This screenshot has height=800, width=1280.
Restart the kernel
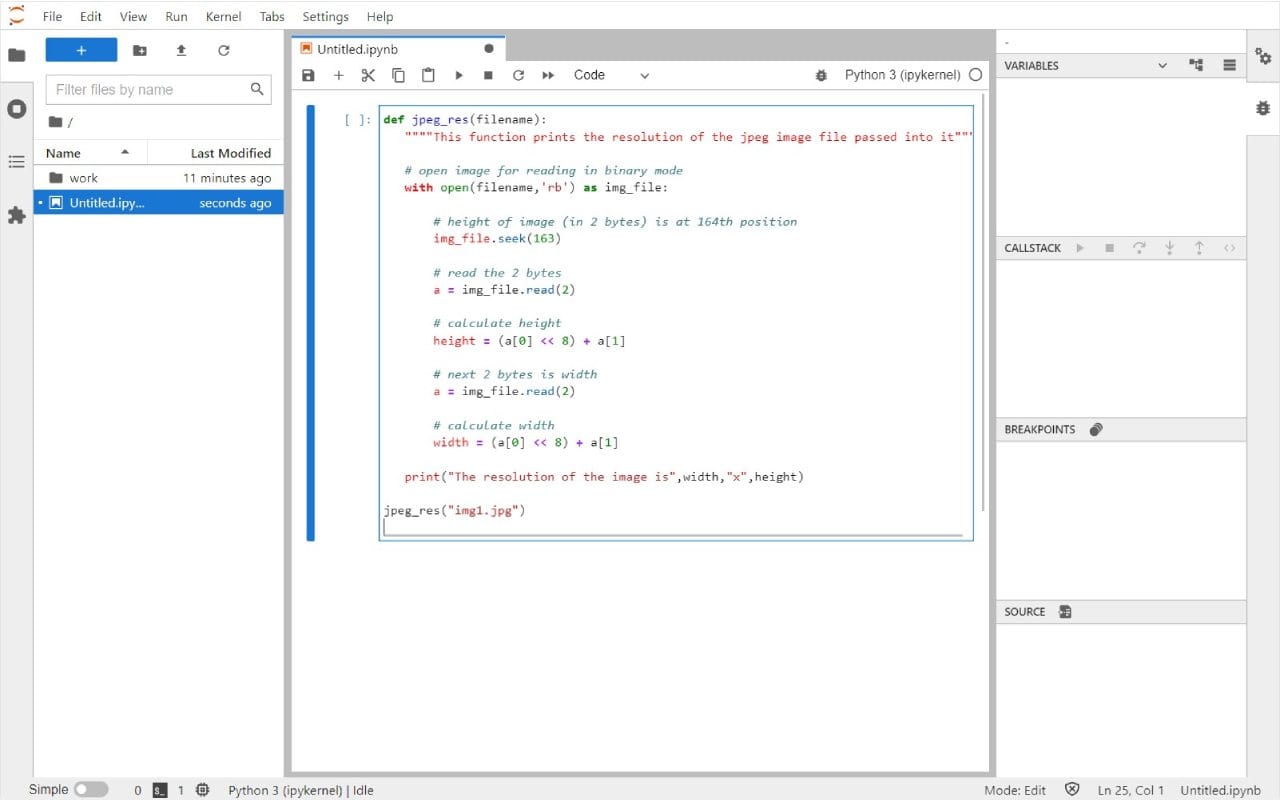click(518, 74)
